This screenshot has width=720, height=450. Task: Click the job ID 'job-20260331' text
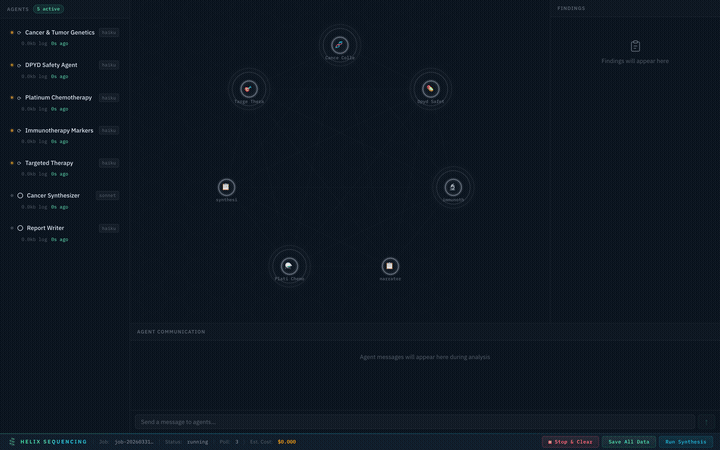click(134, 442)
